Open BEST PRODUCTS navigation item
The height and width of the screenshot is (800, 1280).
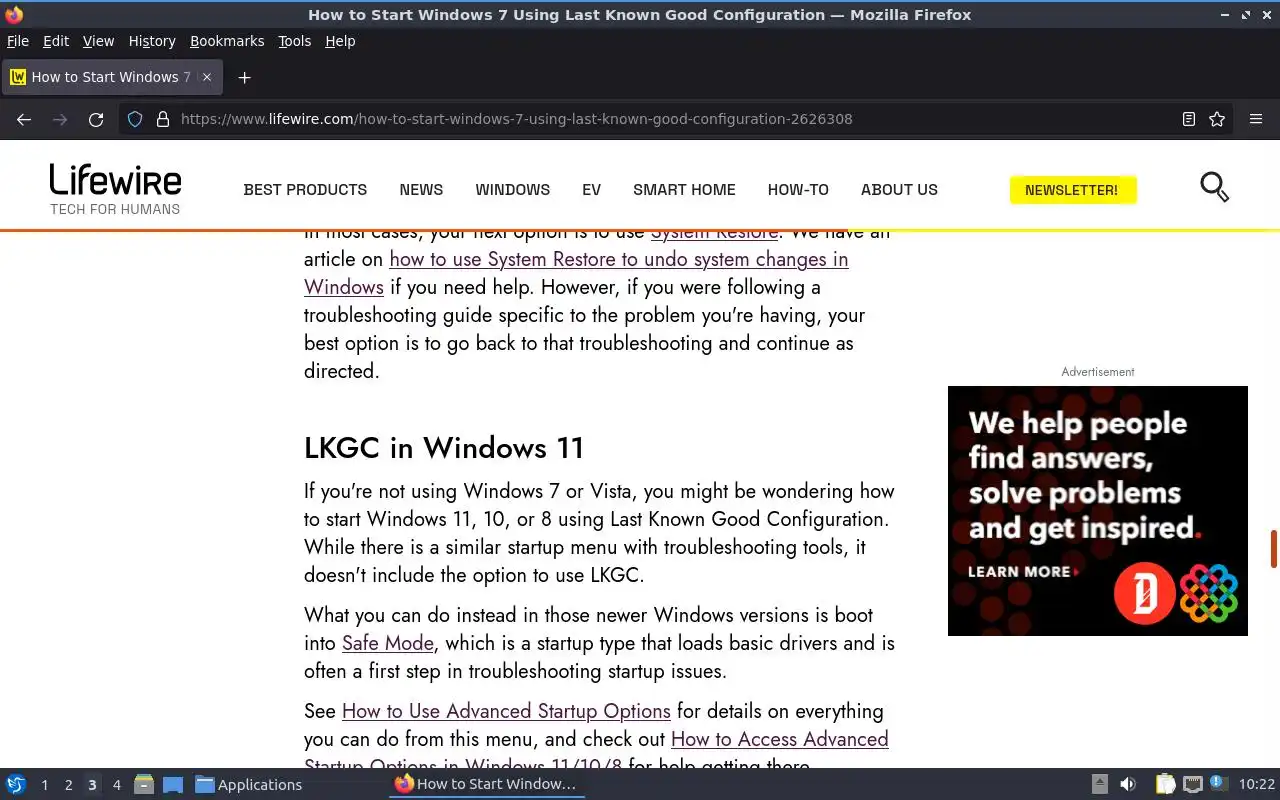305,190
